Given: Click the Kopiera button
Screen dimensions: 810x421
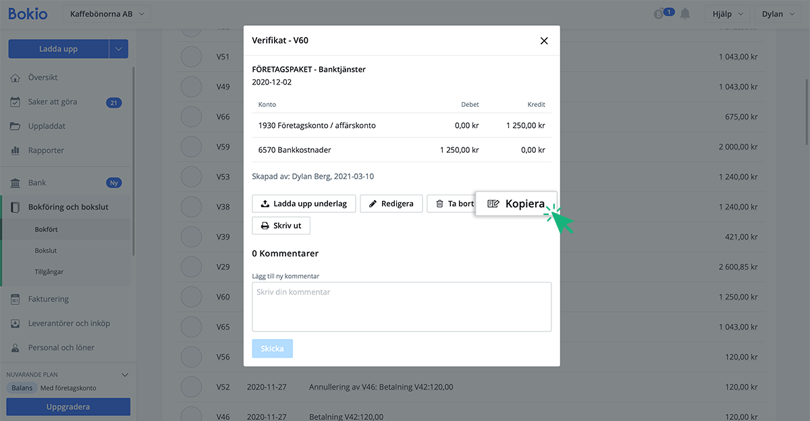Looking at the screenshot, I should (516, 204).
